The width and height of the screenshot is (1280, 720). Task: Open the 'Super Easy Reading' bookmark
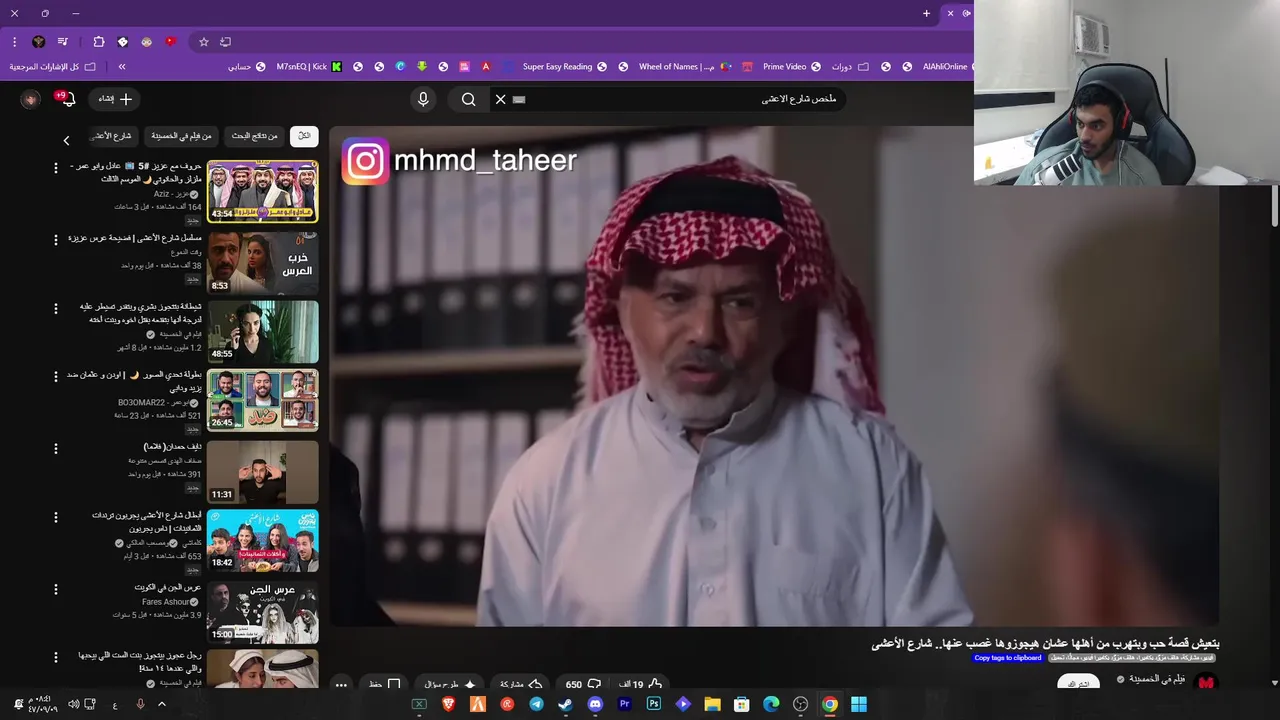click(x=564, y=67)
